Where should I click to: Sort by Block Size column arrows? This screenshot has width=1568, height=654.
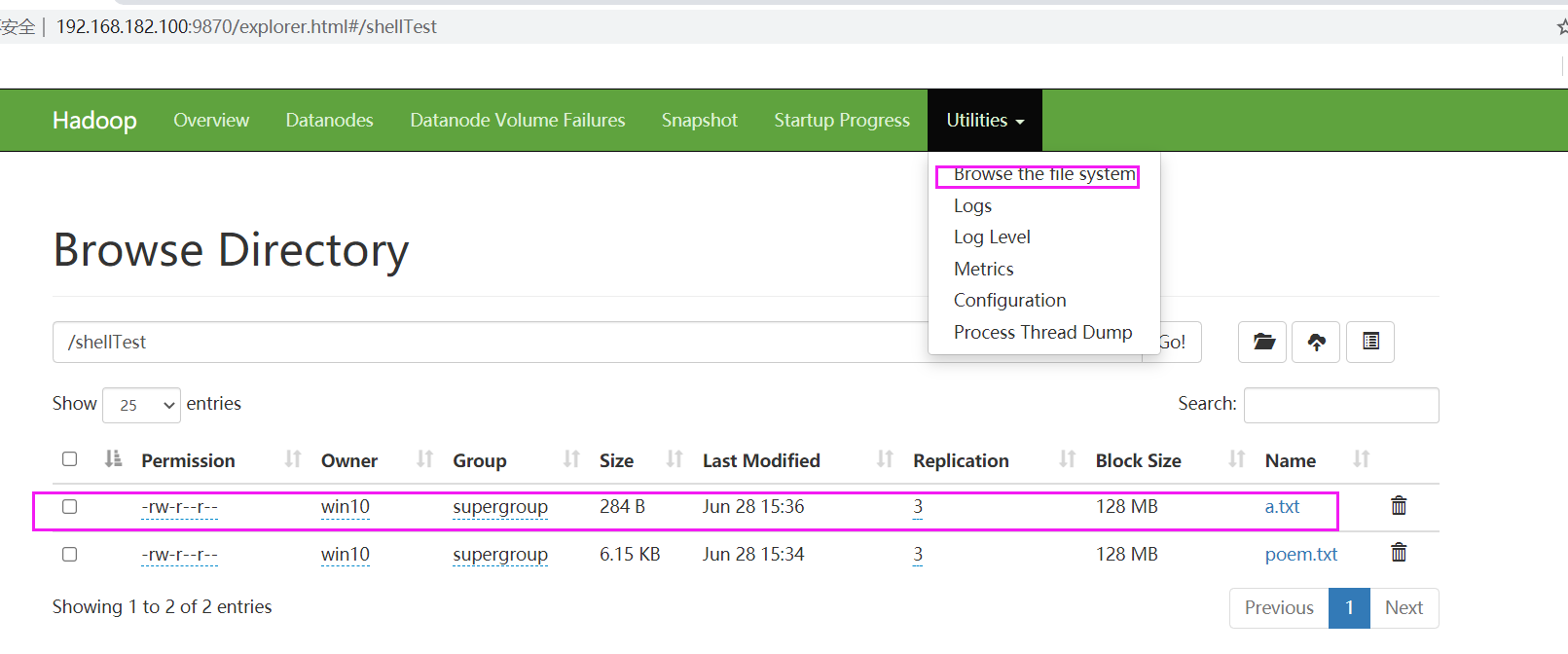tap(1237, 459)
